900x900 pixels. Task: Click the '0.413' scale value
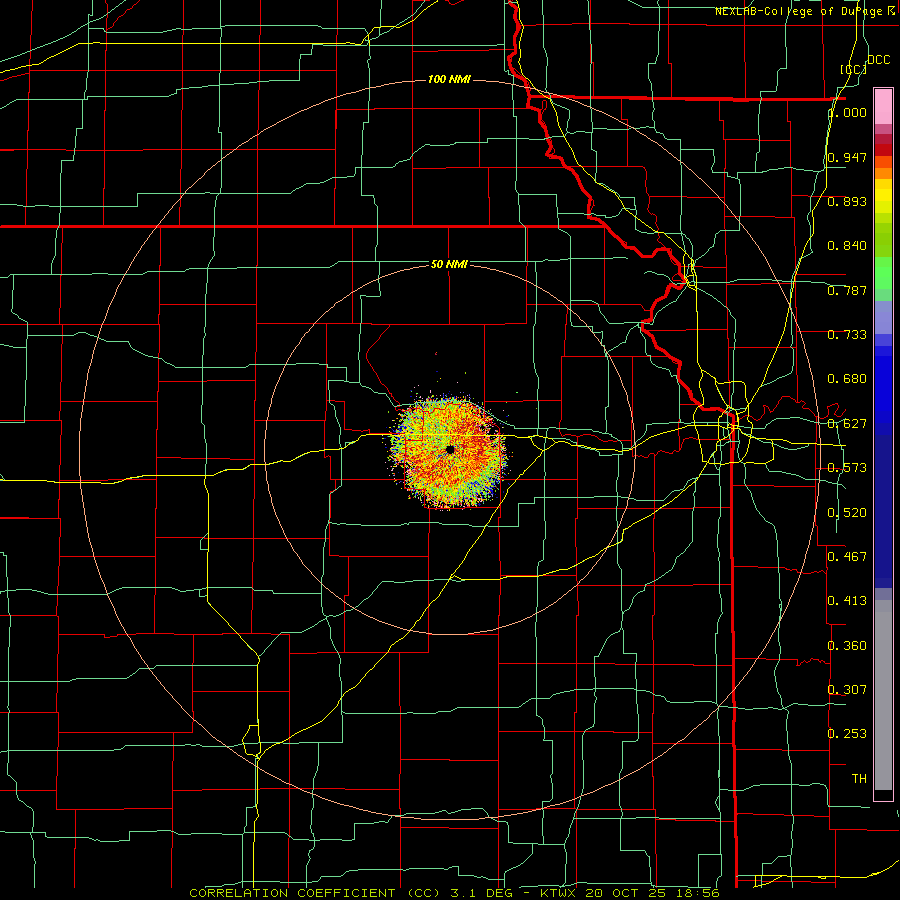click(x=847, y=601)
